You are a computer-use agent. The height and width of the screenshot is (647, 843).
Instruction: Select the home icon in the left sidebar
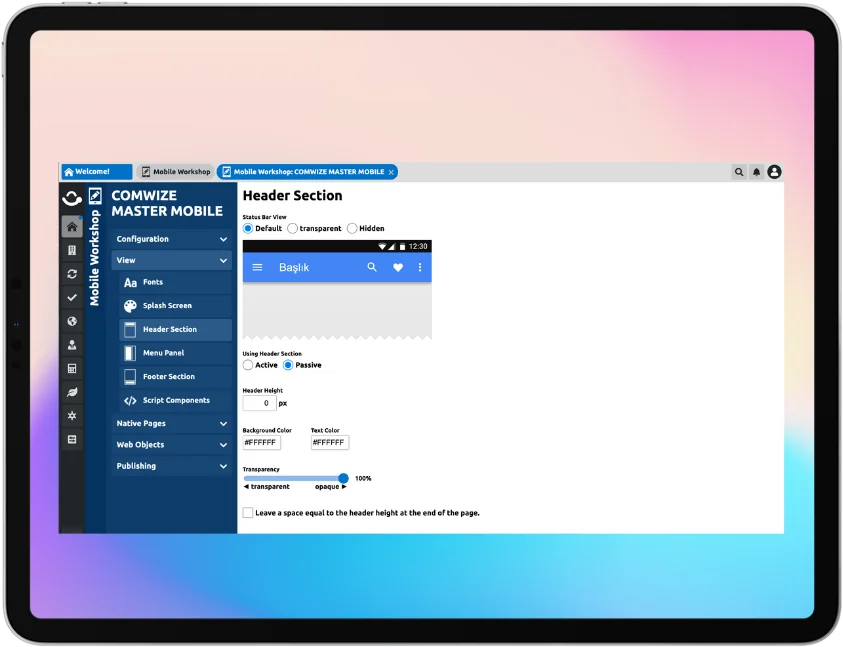pyautogui.click(x=71, y=225)
